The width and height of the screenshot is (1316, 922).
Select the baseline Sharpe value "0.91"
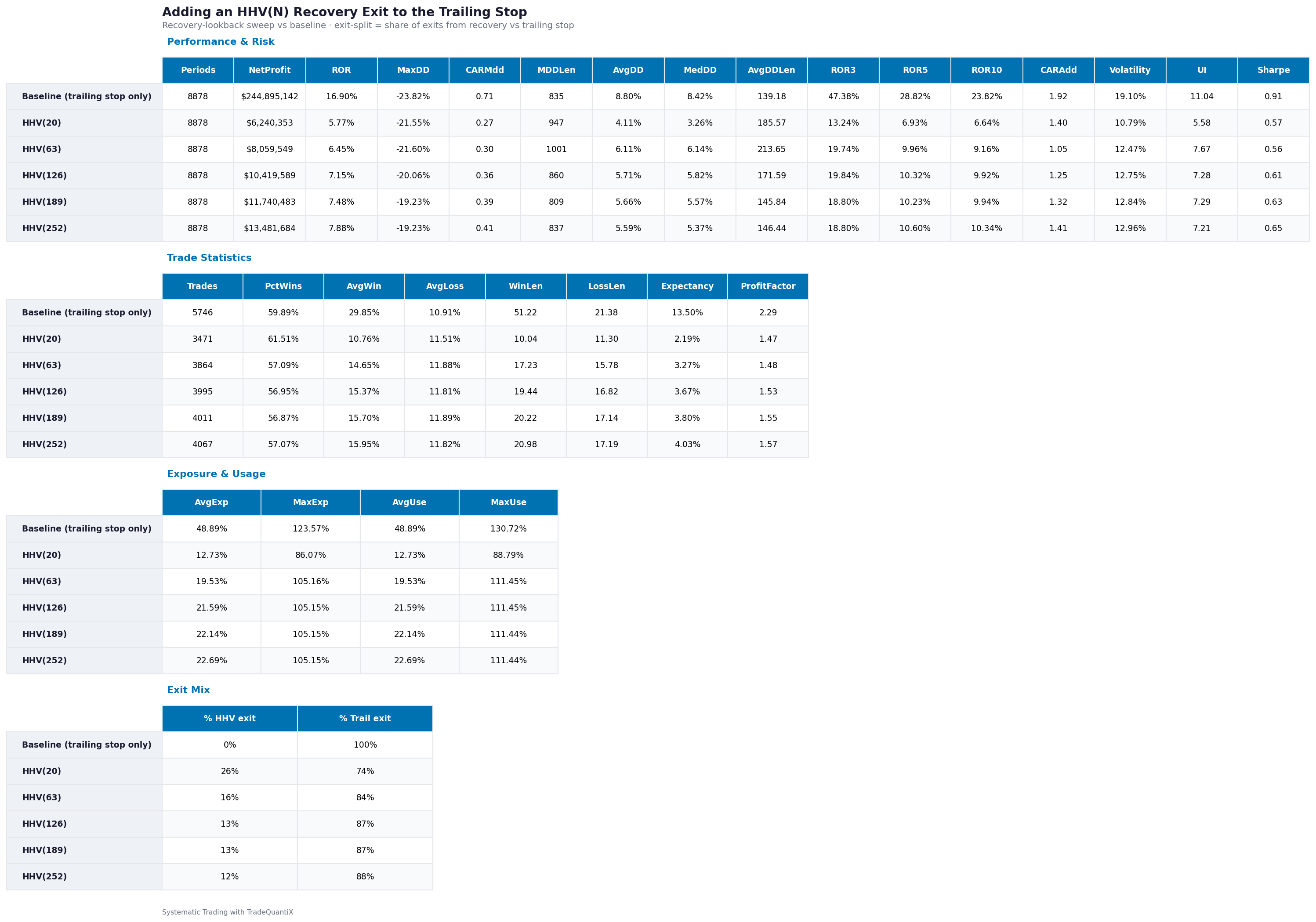(1273, 97)
